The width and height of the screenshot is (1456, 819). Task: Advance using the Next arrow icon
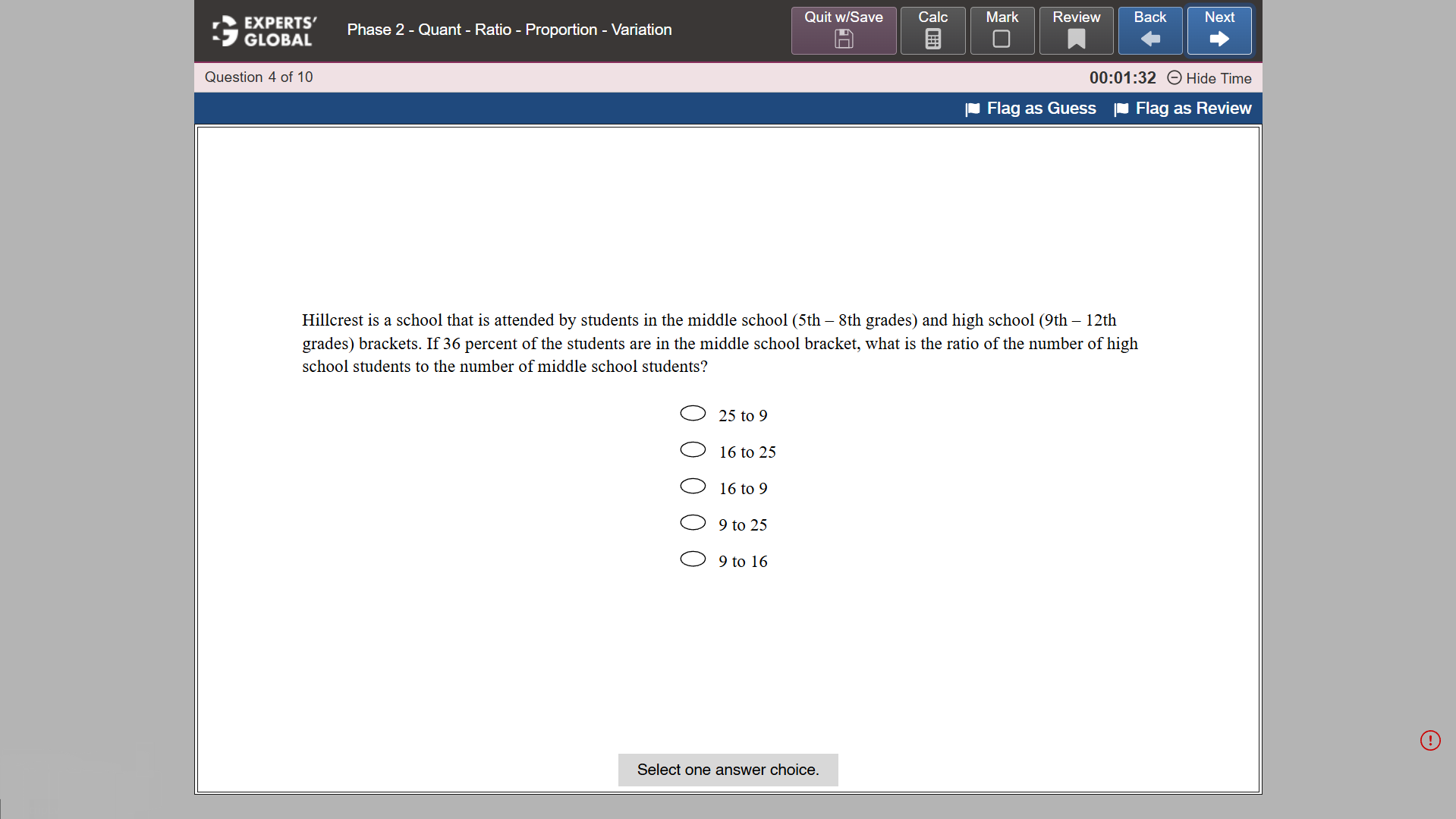coord(1218,37)
